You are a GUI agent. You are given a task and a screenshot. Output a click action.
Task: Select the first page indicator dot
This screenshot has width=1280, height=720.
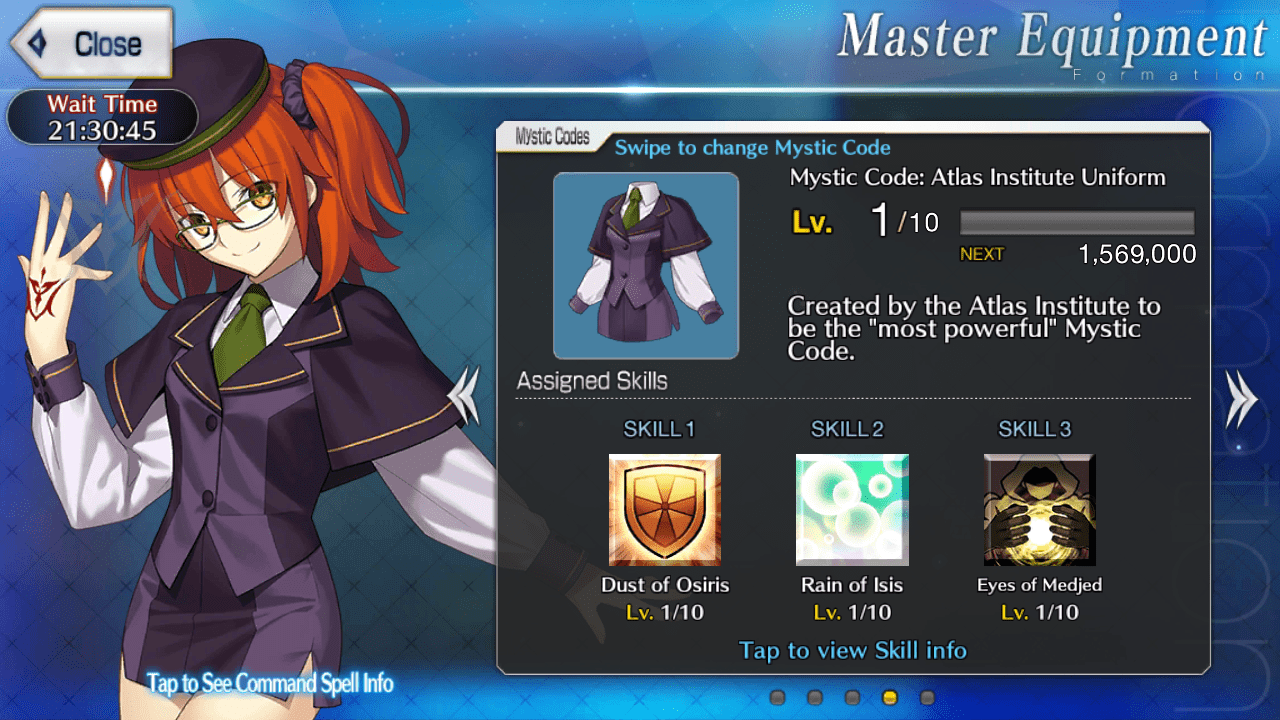[x=778, y=697]
